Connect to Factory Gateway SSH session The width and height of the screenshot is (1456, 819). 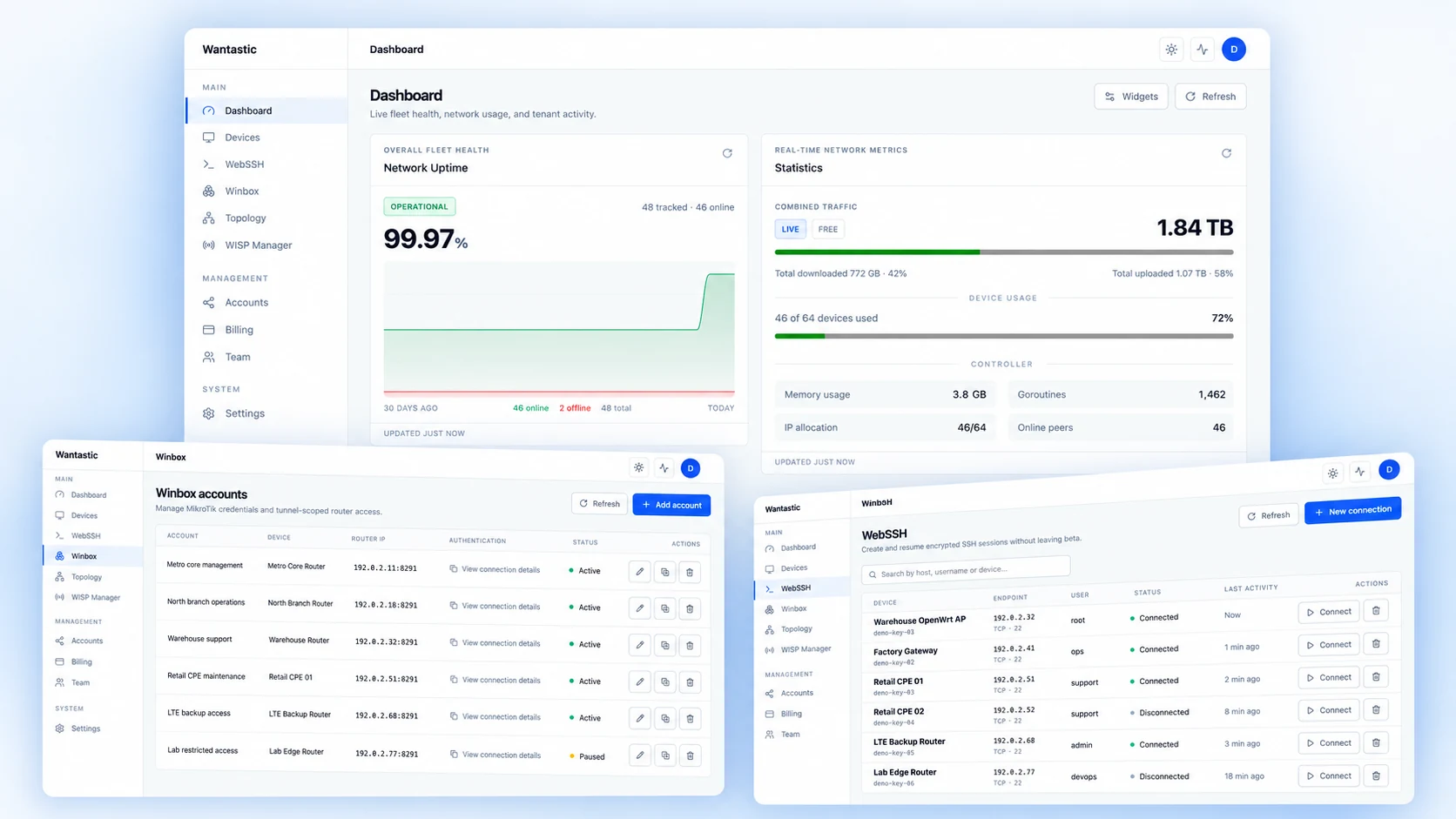(x=1329, y=645)
